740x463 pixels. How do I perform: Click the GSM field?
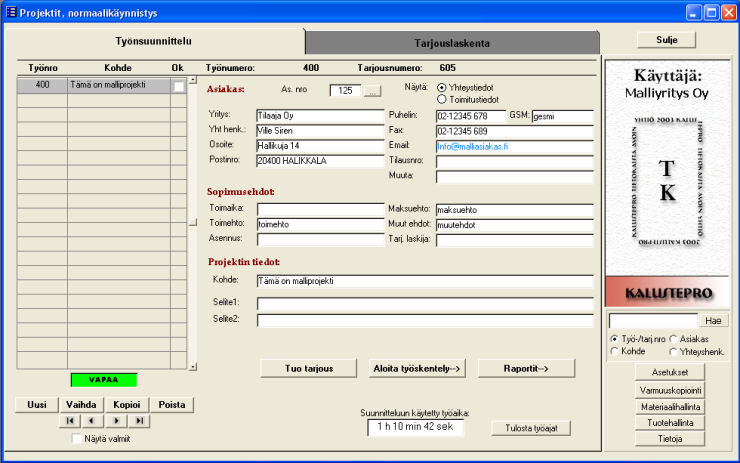coord(562,117)
